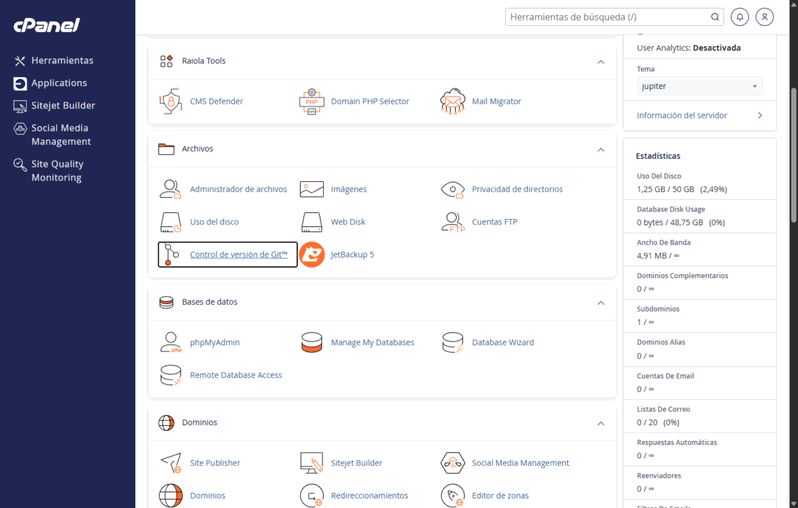
Task: Click the Web Disk drive icon
Action: (x=311, y=222)
